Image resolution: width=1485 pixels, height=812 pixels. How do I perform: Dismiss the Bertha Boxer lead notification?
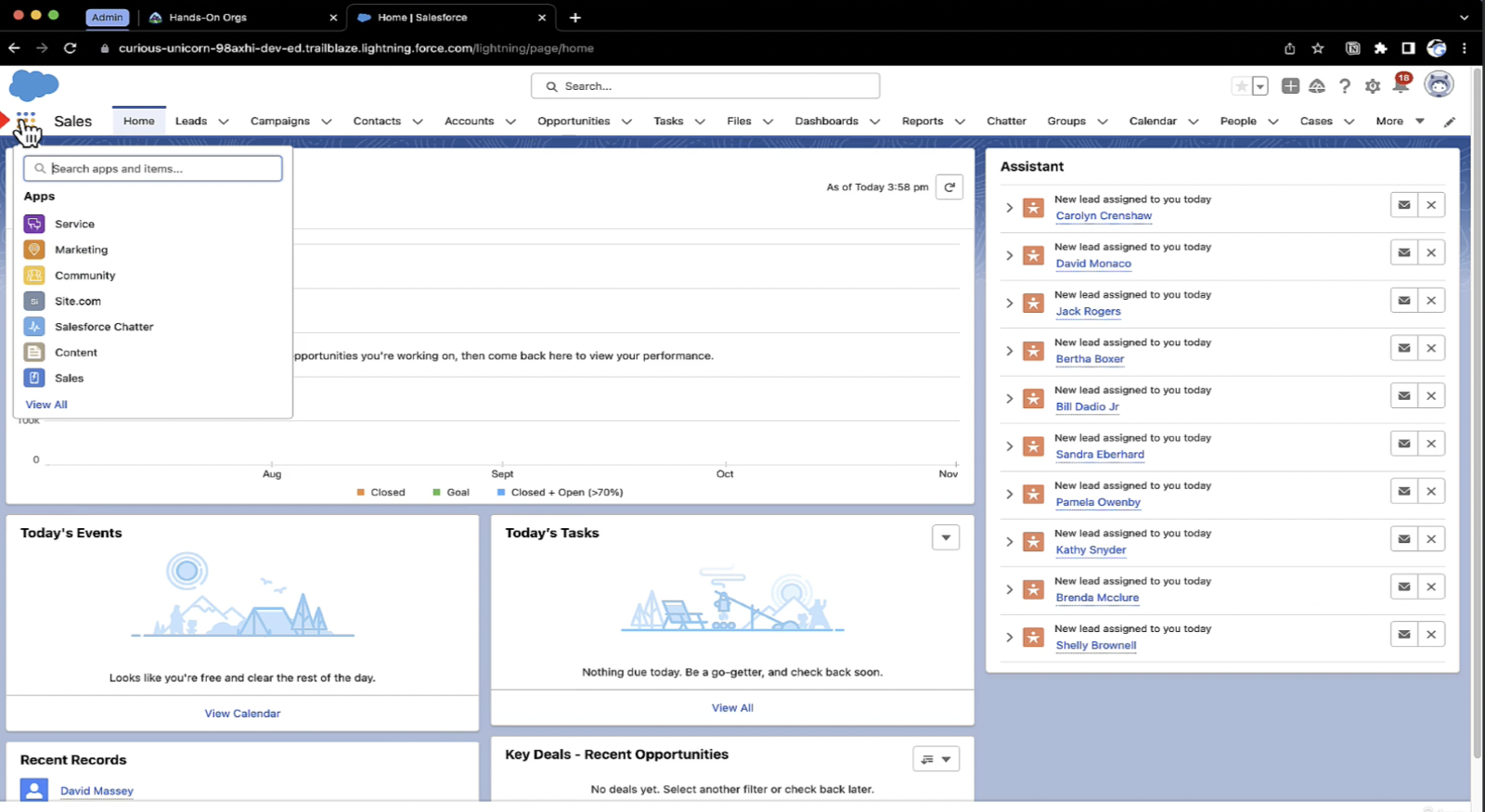(1431, 348)
